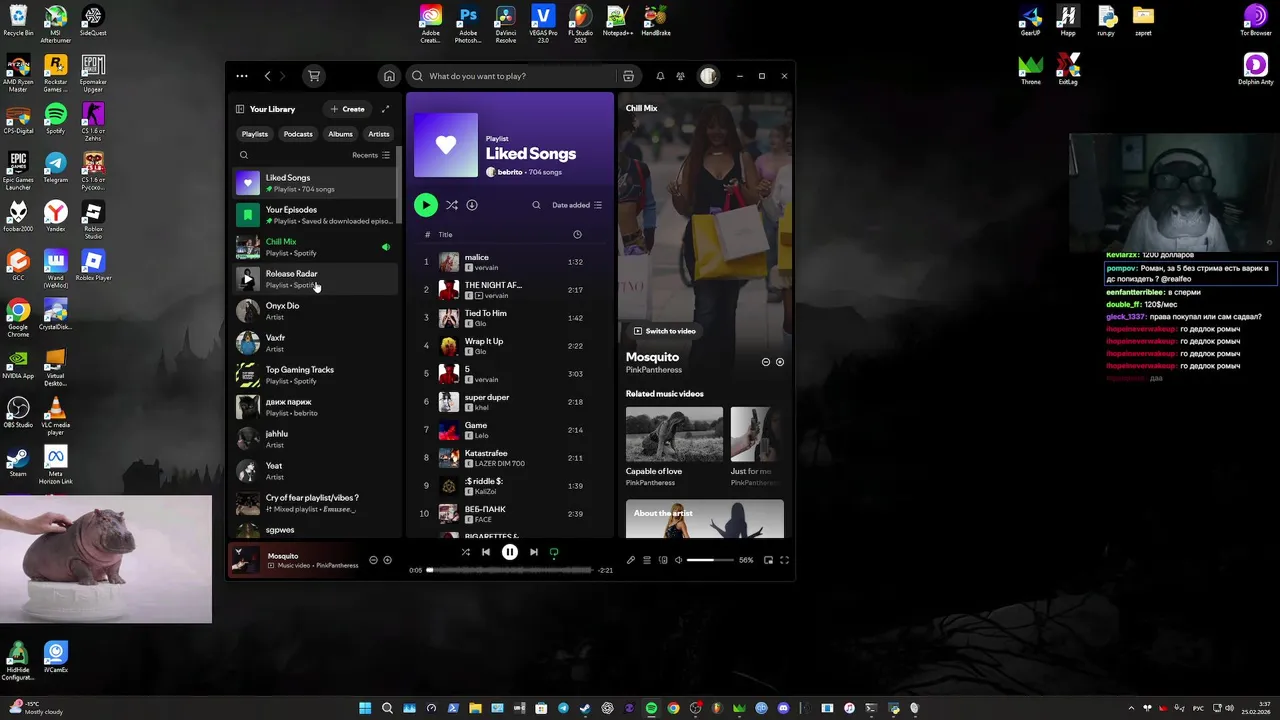Enter full screen player mode

click(784, 560)
